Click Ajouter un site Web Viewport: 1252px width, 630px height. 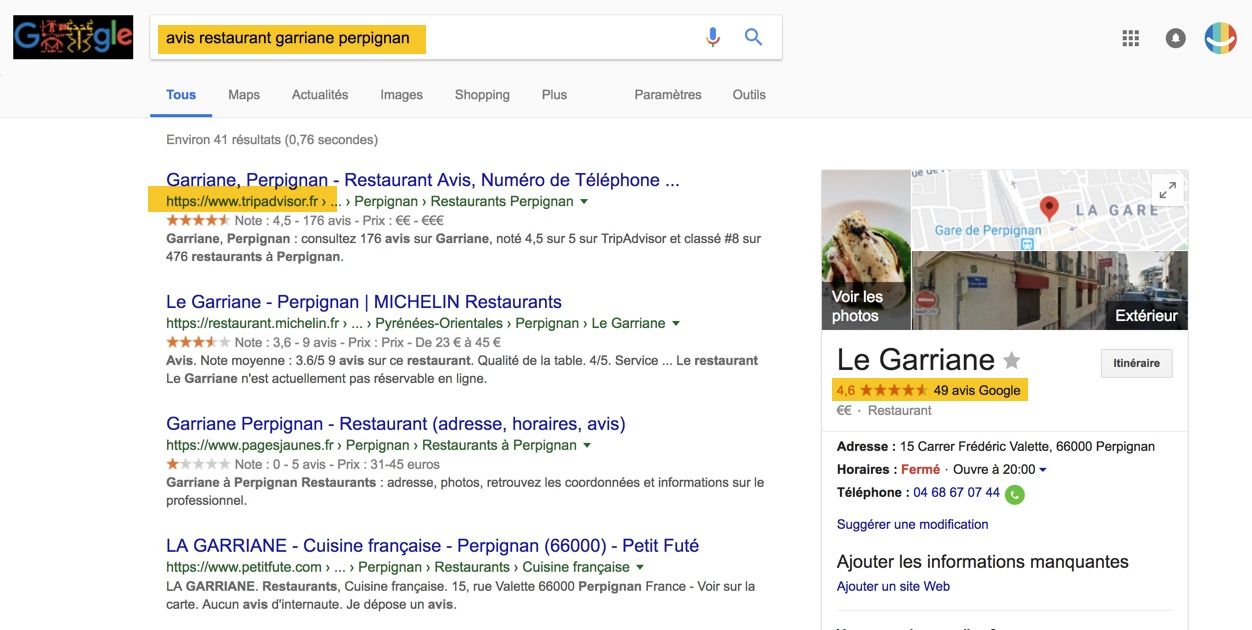[893, 586]
